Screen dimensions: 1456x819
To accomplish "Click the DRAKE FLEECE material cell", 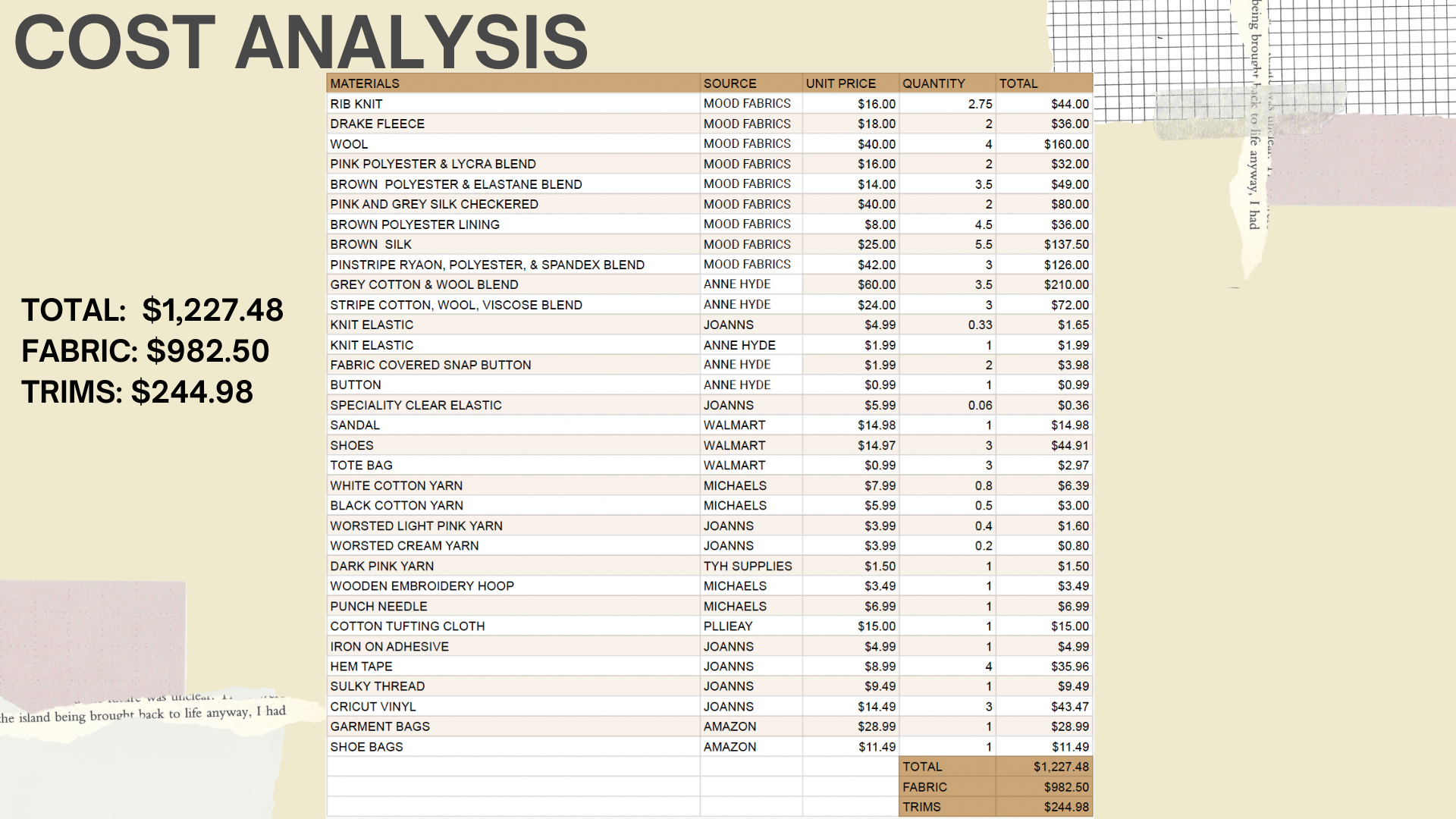I will [513, 124].
